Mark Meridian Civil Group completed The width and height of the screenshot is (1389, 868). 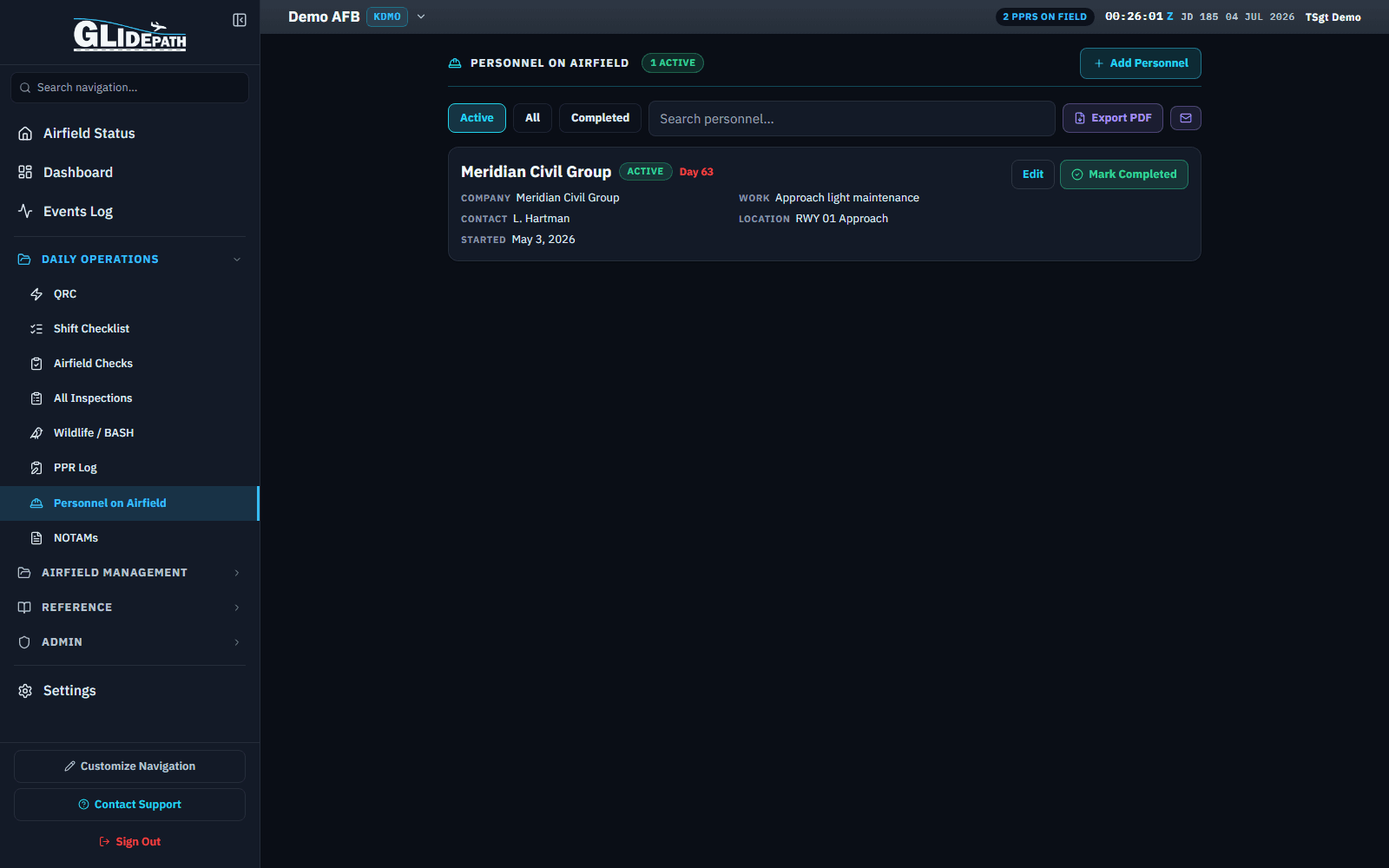(1123, 174)
